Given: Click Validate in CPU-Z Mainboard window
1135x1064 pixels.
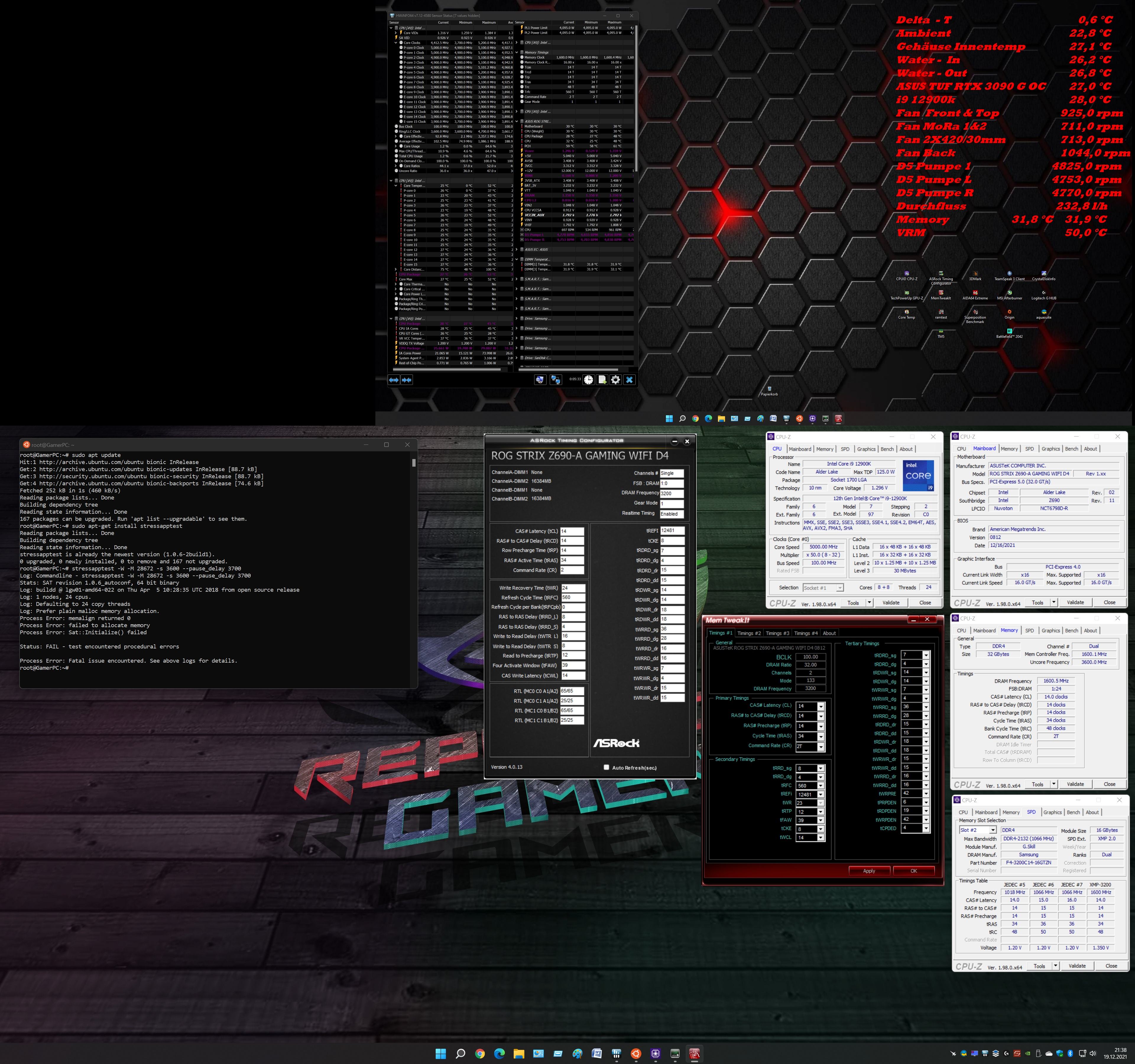Looking at the screenshot, I should pyautogui.click(x=1075, y=602).
